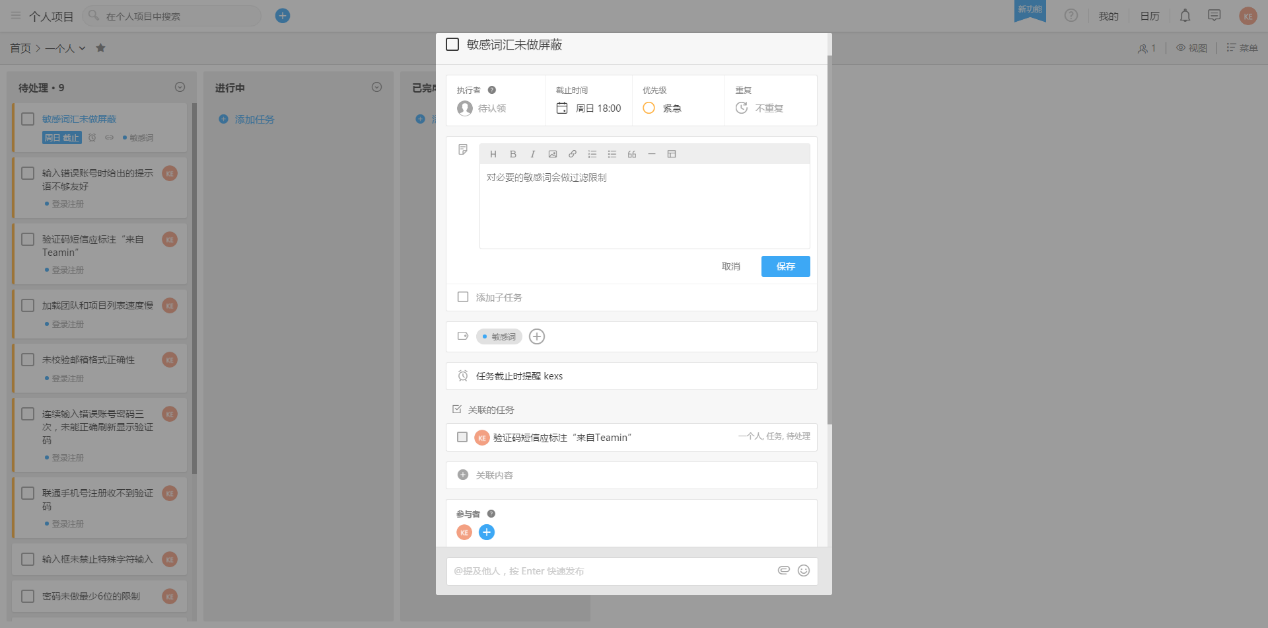Insert an image via the editor toolbar
This screenshot has height=628, width=1268.
click(552, 154)
